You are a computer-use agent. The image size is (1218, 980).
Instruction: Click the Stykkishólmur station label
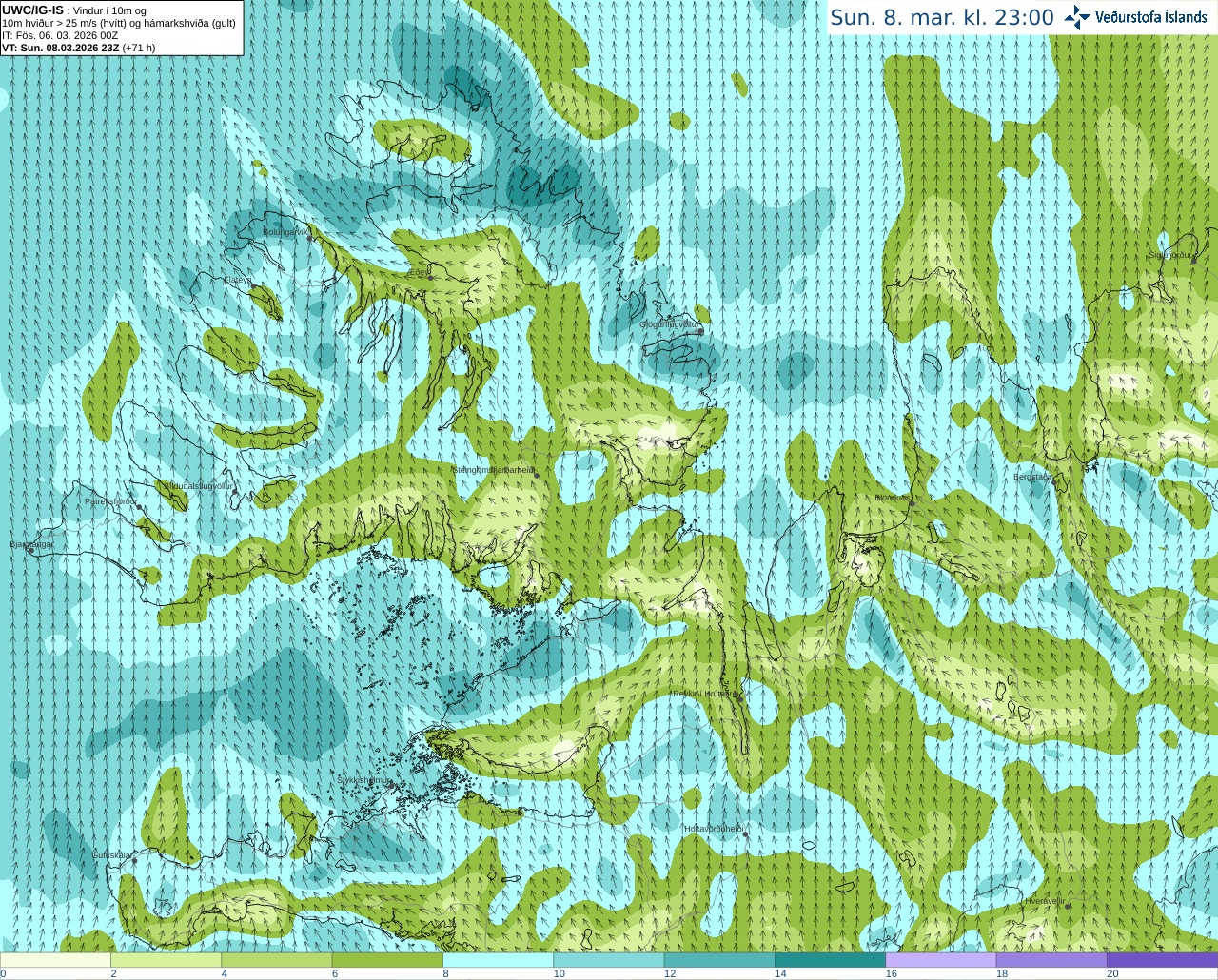[x=364, y=780]
